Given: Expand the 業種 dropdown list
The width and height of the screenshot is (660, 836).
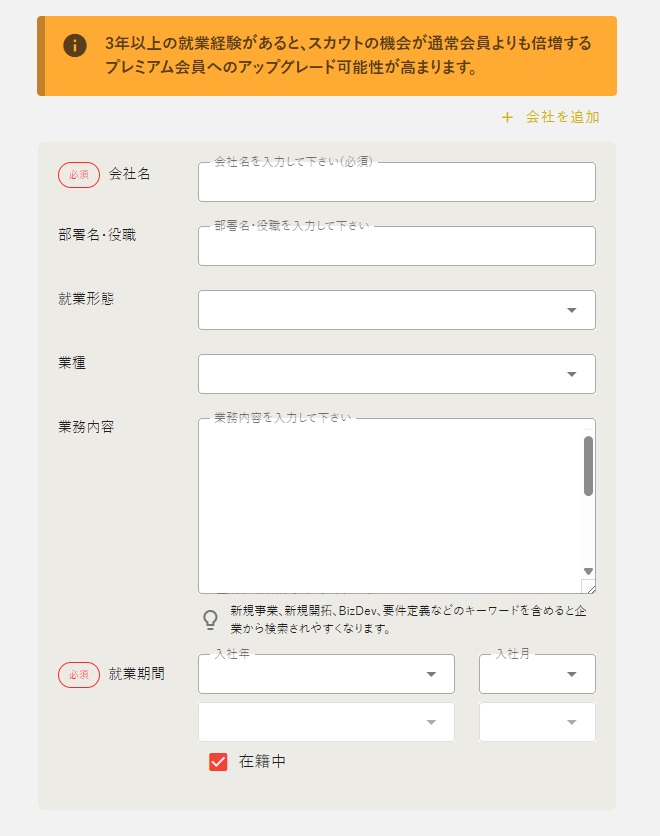Looking at the screenshot, I should pos(397,374).
